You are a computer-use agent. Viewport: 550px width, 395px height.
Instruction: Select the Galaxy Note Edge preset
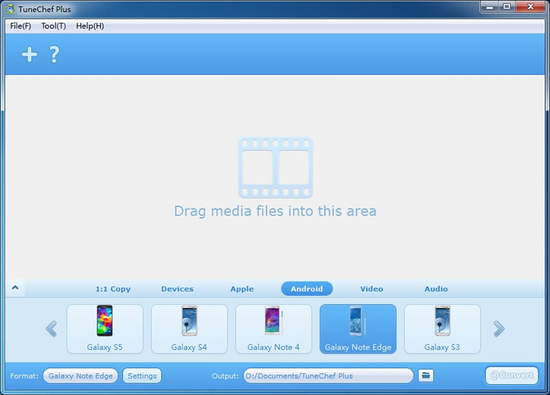pos(358,329)
